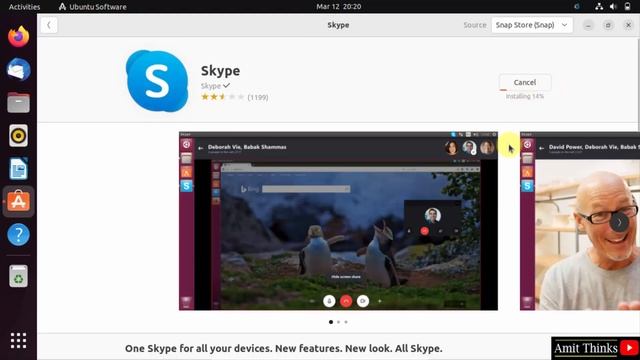640x360 pixels.
Task: Open the Activities overview
Action: [x=24, y=7]
